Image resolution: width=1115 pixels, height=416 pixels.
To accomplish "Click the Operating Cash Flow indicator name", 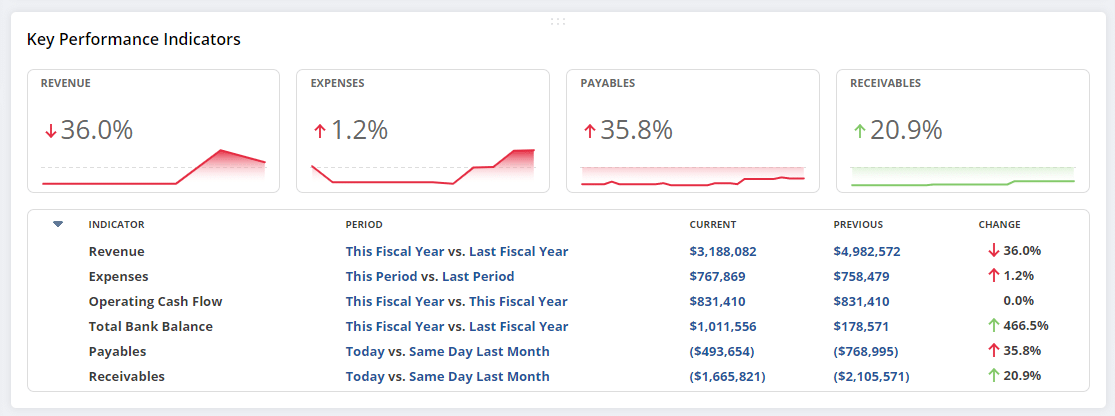I will [155, 302].
